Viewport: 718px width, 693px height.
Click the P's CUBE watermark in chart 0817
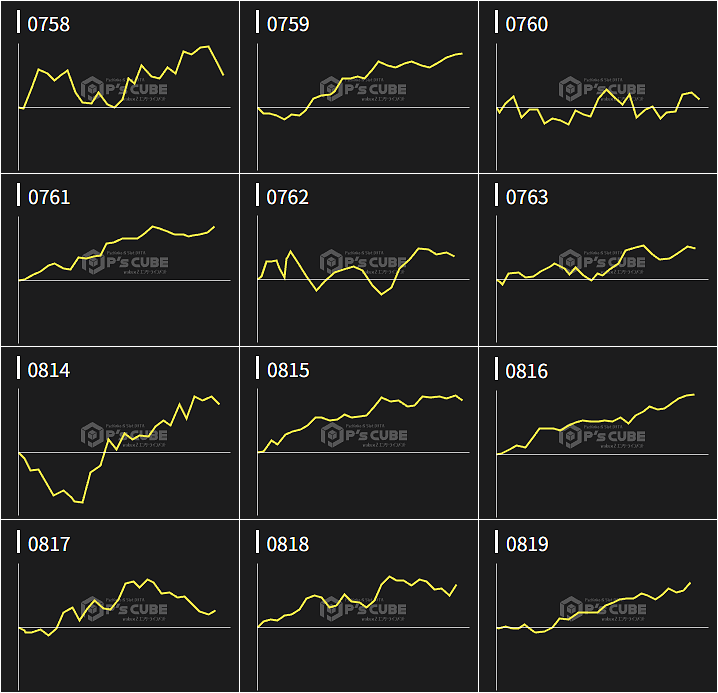(x=124, y=609)
